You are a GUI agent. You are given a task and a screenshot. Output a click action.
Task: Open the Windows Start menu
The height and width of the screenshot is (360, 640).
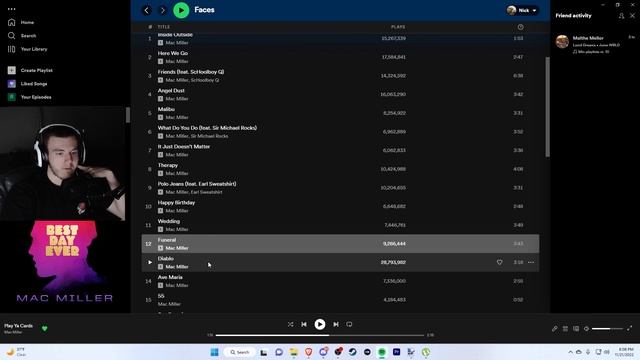214,352
